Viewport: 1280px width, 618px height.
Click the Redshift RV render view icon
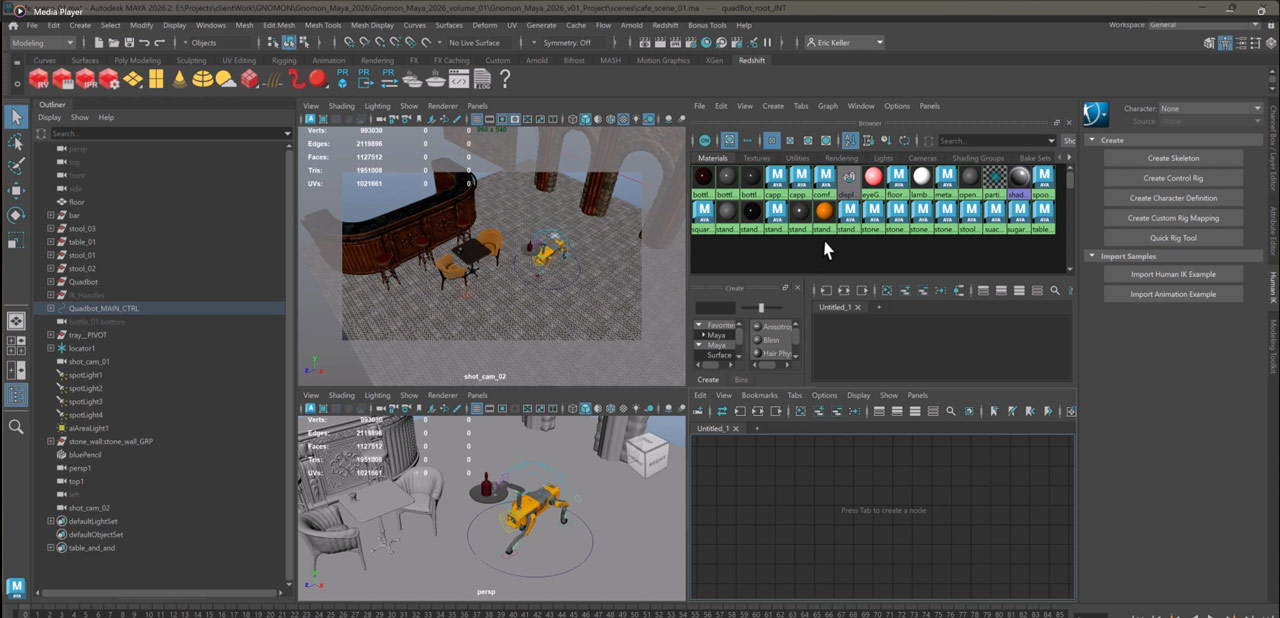coord(39,79)
